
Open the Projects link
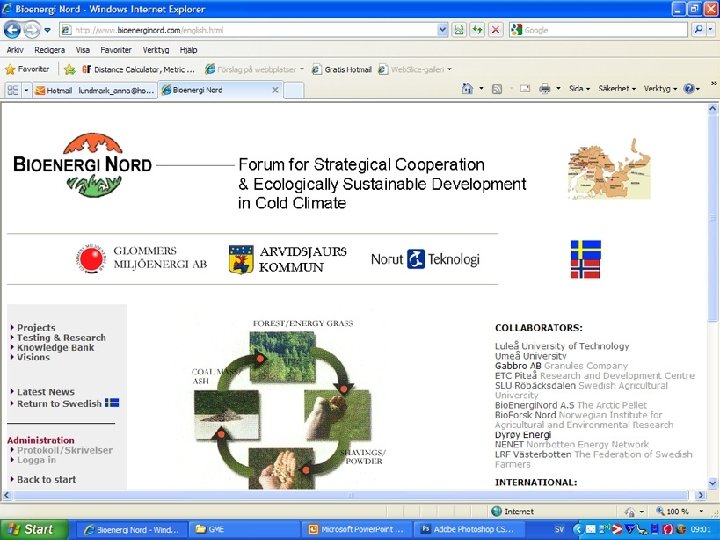pyautogui.click(x=36, y=327)
